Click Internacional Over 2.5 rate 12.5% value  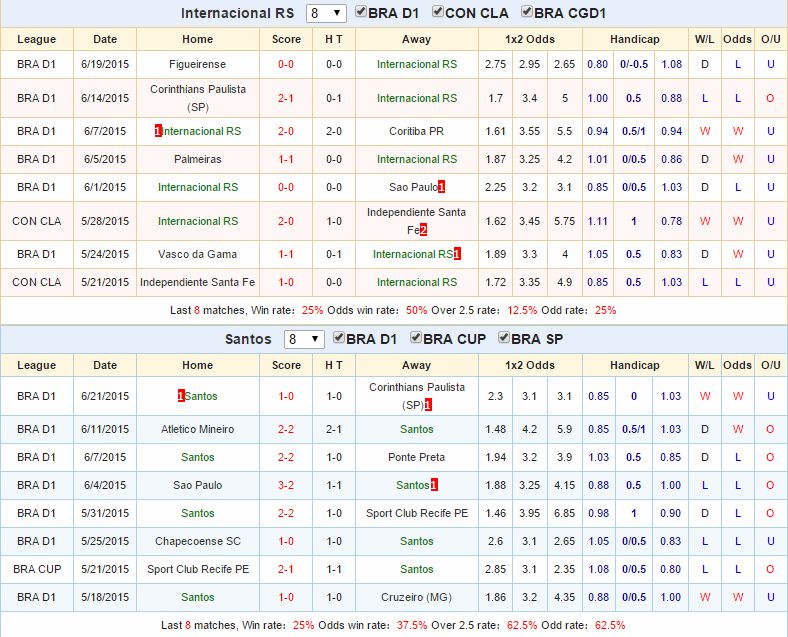(x=522, y=310)
